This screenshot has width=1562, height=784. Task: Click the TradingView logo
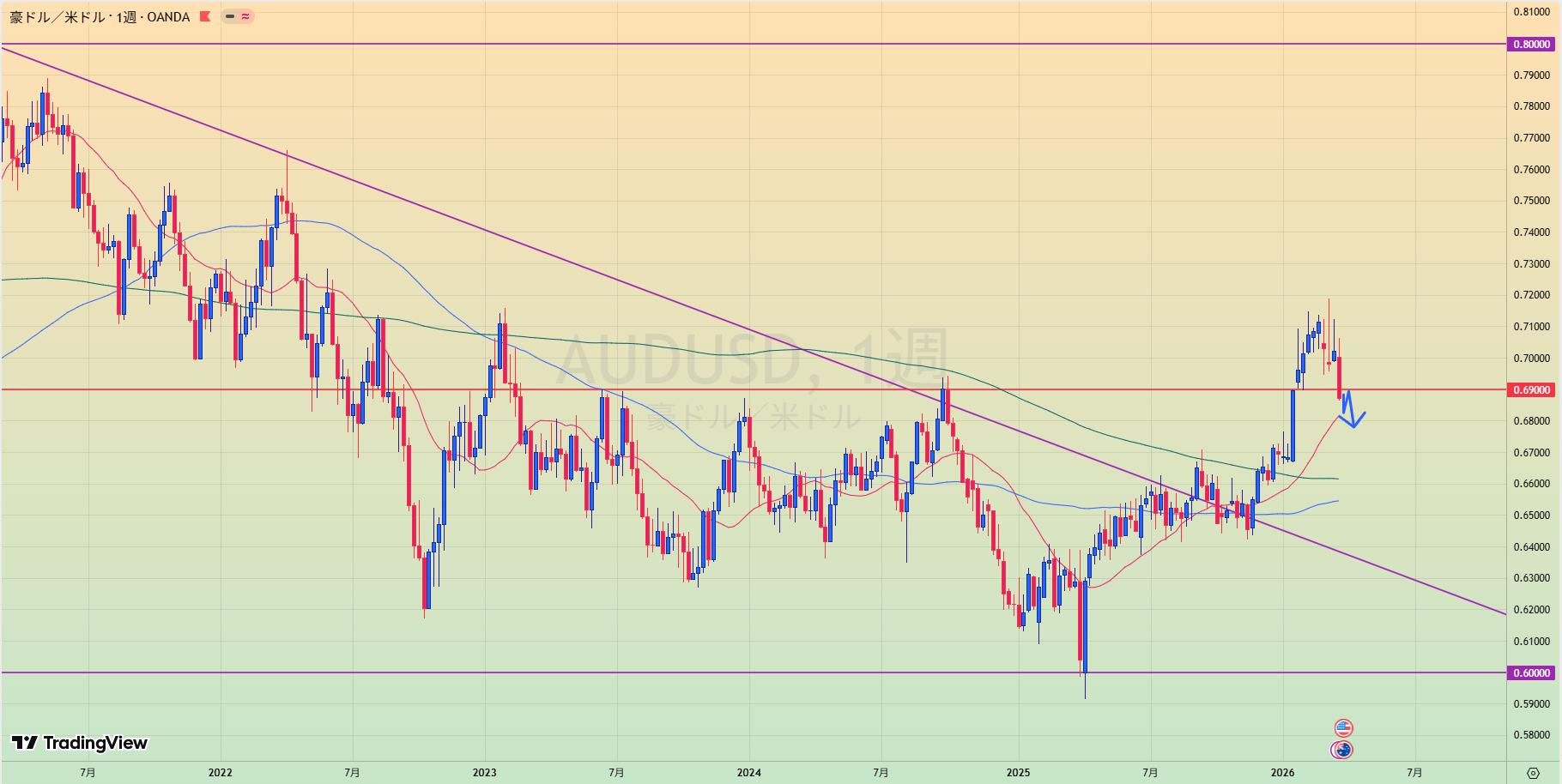[80, 743]
